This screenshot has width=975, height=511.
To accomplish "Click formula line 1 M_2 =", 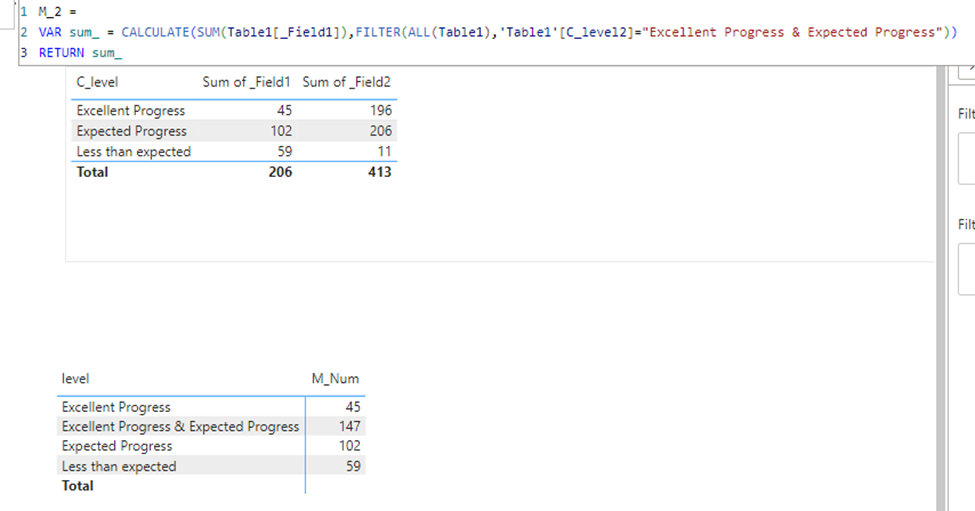I will pyautogui.click(x=57, y=11).
